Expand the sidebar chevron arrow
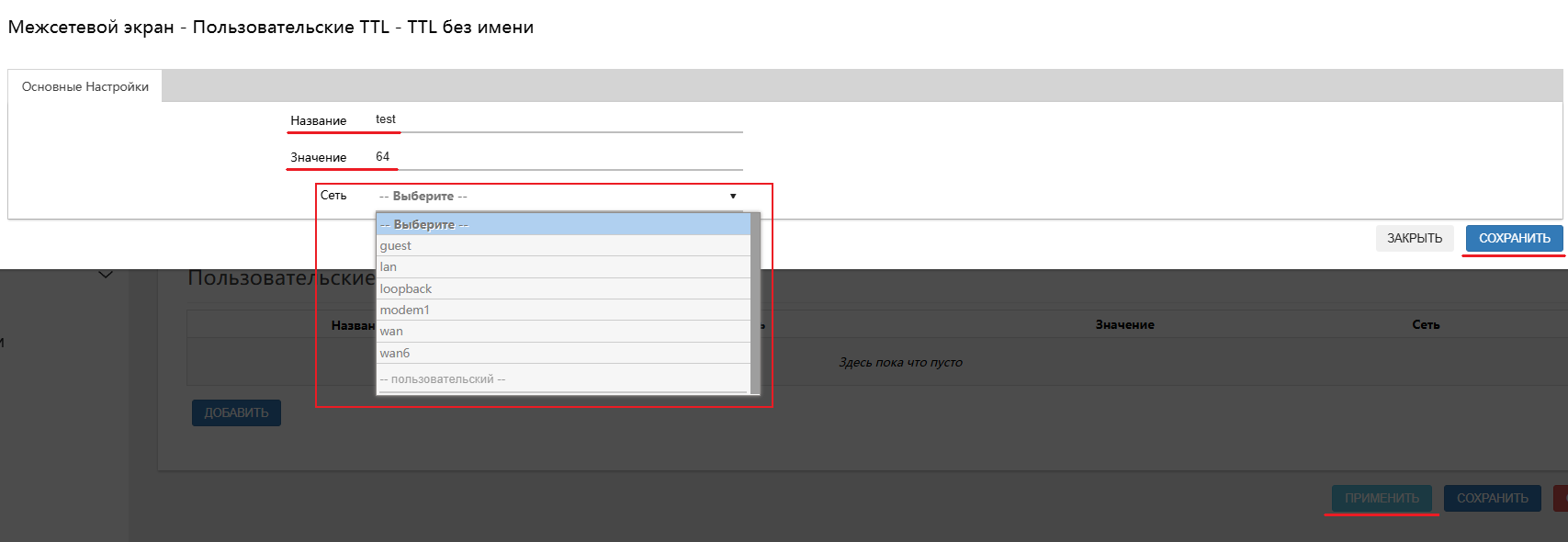Image resolution: width=1568 pixels, height=542 pixels. point(106,275)
